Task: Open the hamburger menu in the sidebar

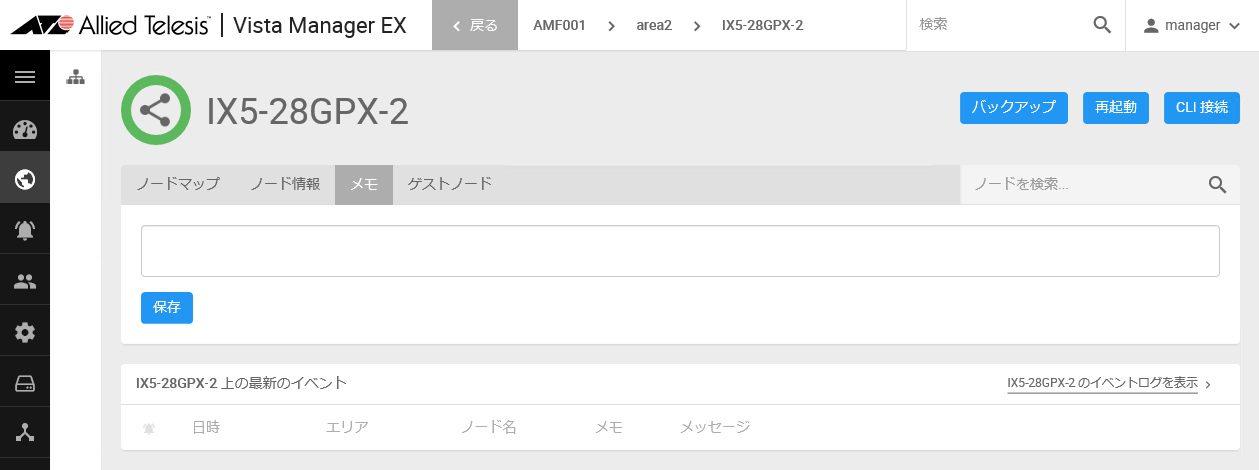Action: click(25, 76)
